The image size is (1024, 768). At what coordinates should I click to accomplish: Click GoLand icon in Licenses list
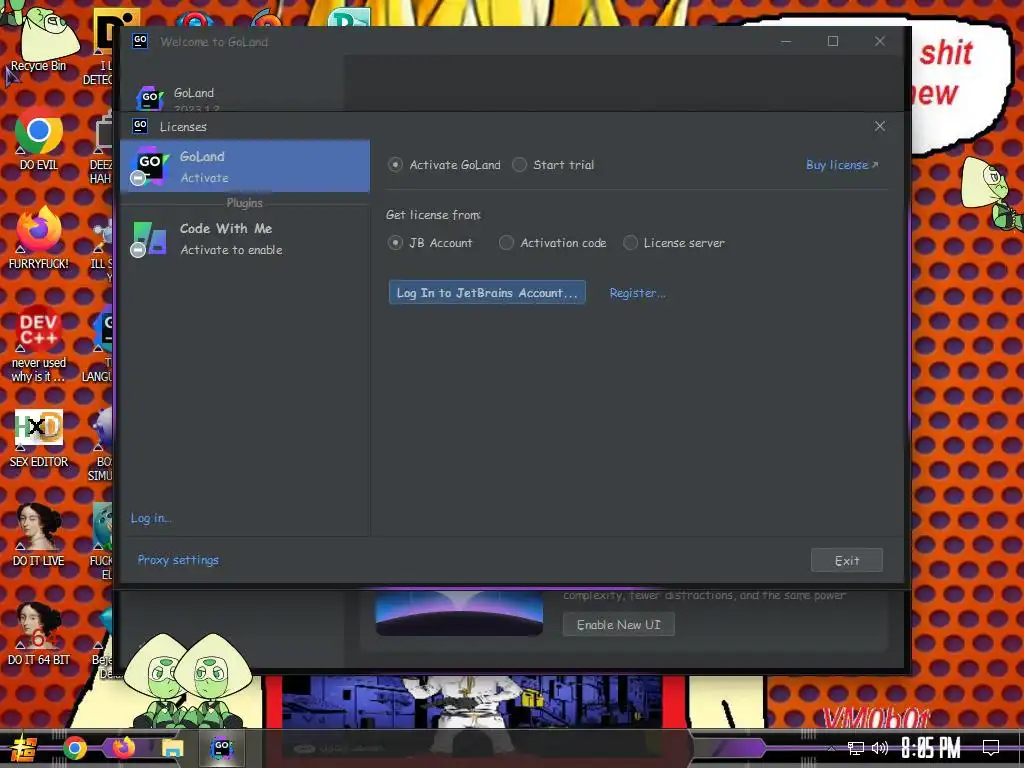(151, 165)
